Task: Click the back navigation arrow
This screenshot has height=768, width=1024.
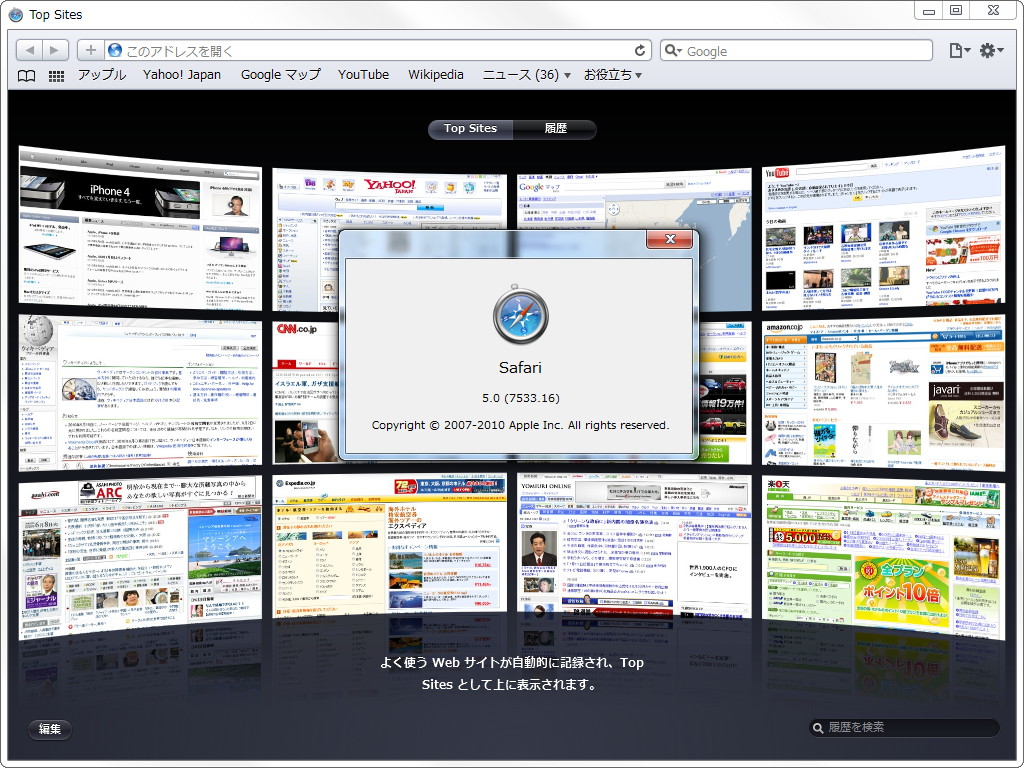Action: (x=30, y=49)
